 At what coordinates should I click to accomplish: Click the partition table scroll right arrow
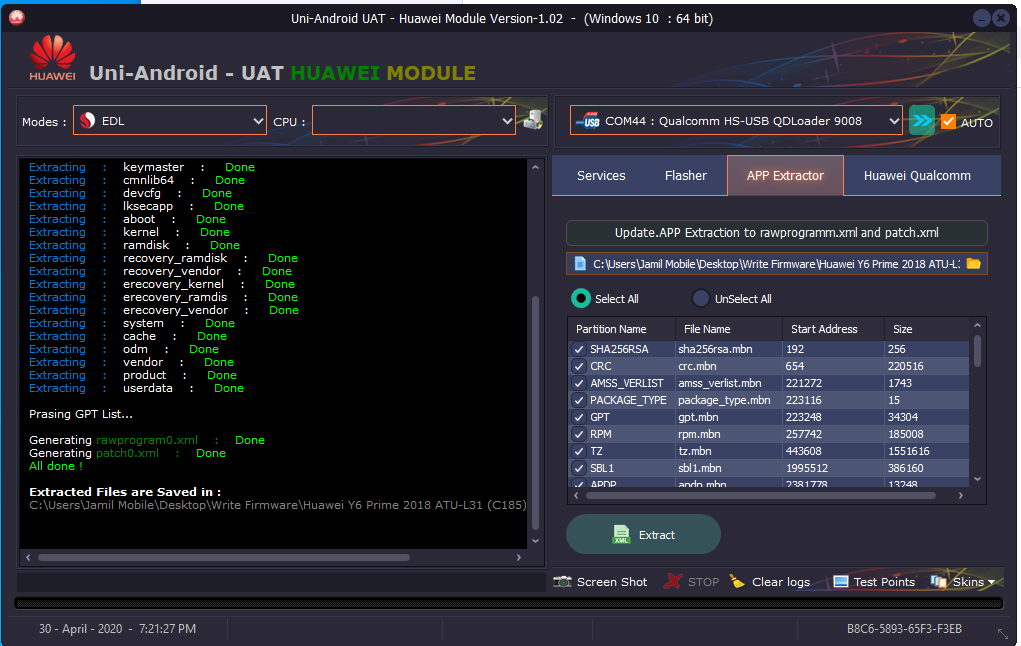click(x=960, y=496)
